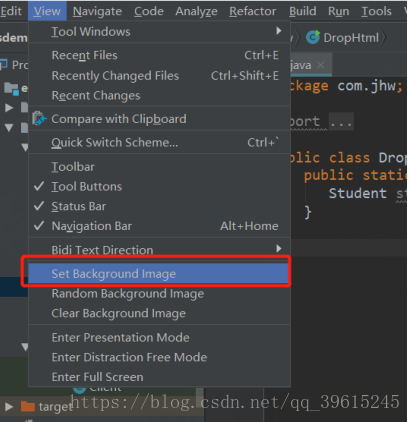The width and height of the screenshot is (411, 422).
Task: Click the Compare with Clipboard icon
Action: pyautogui.click(x=39, y=119)
